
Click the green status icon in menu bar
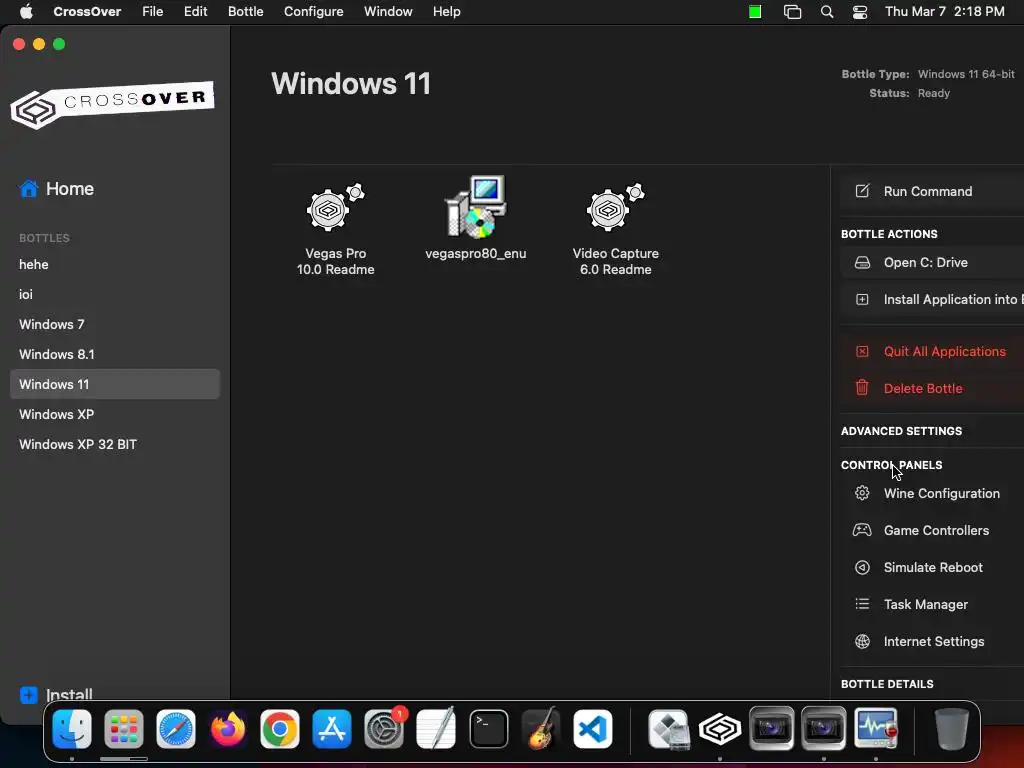point(755,12)
